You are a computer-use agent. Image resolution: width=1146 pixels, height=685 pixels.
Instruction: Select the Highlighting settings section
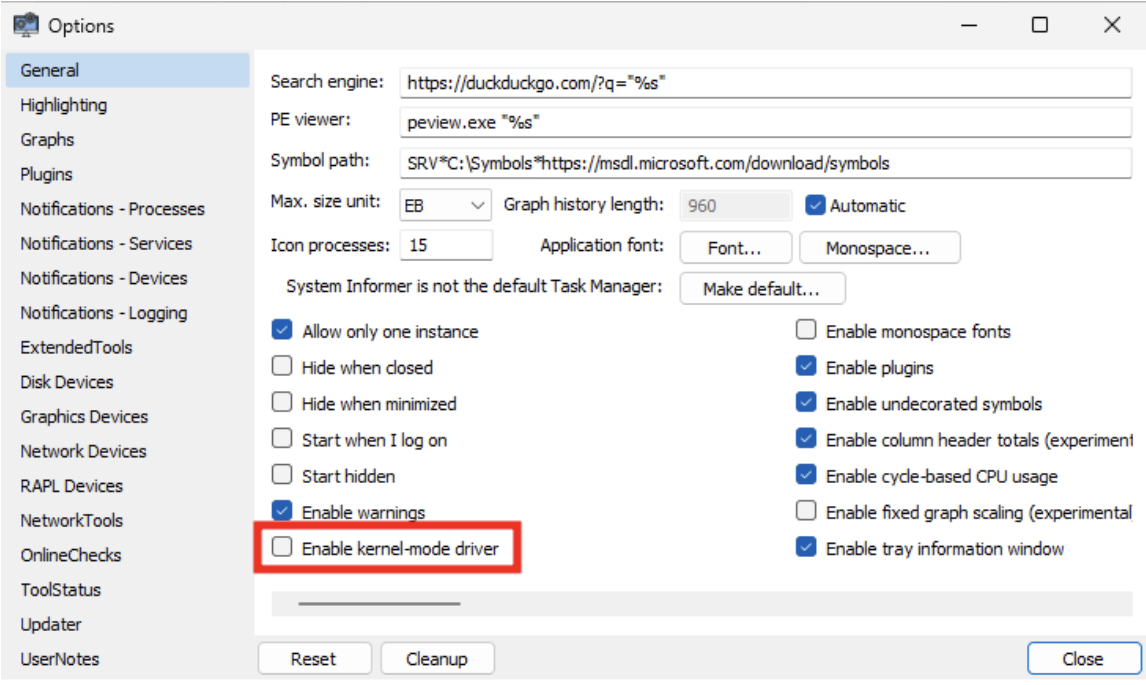(x=63, y=105)
